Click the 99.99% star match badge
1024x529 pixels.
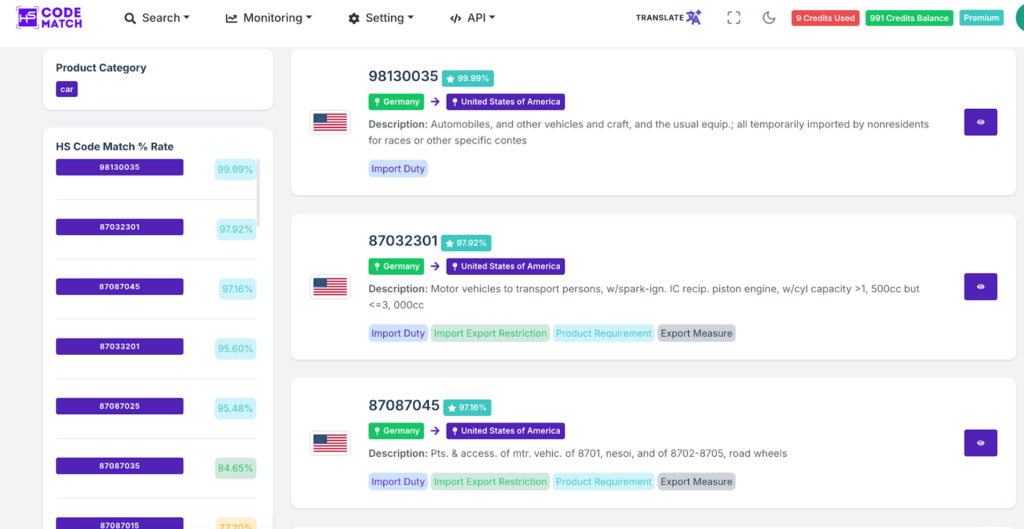click(468, 78)
